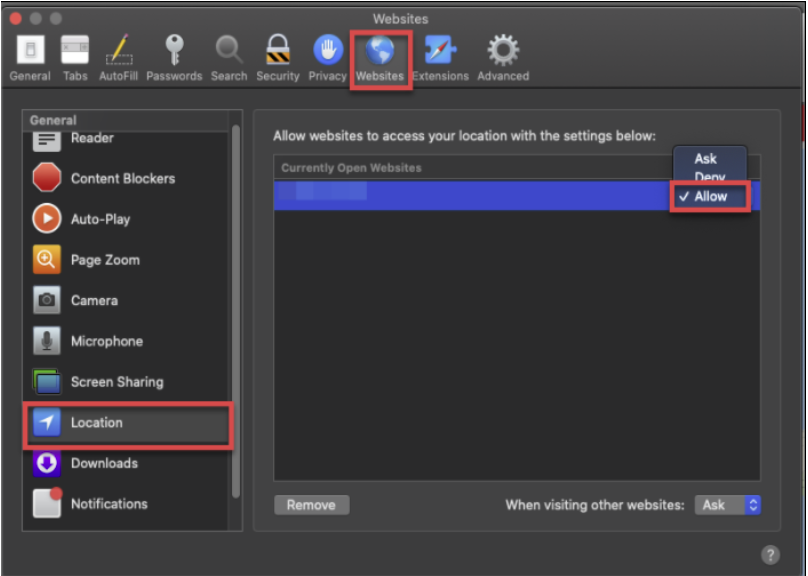
Task: Open the Privacy preferences pane
Action: (x=327, y=57)
